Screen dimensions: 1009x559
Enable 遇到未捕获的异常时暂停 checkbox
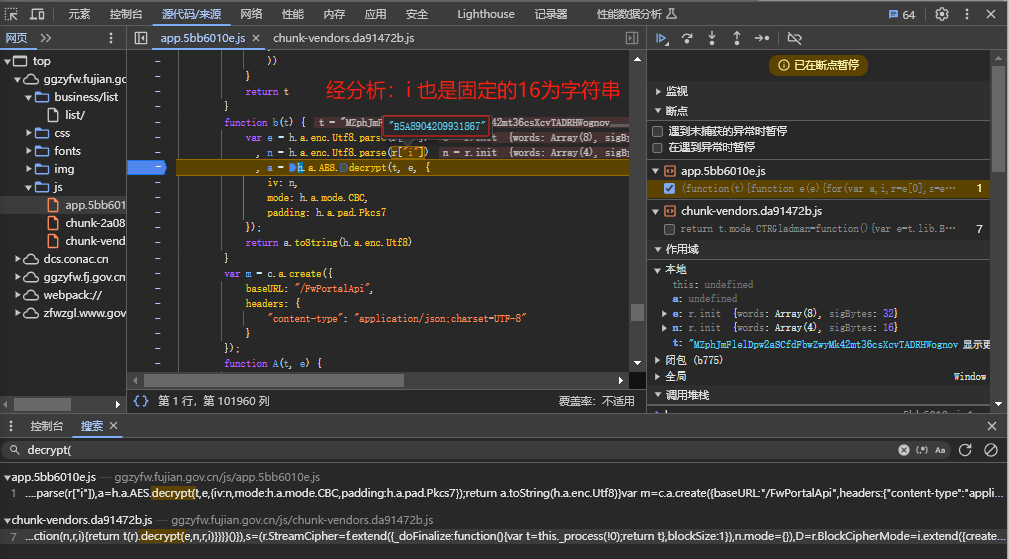(x=657, y=131)
